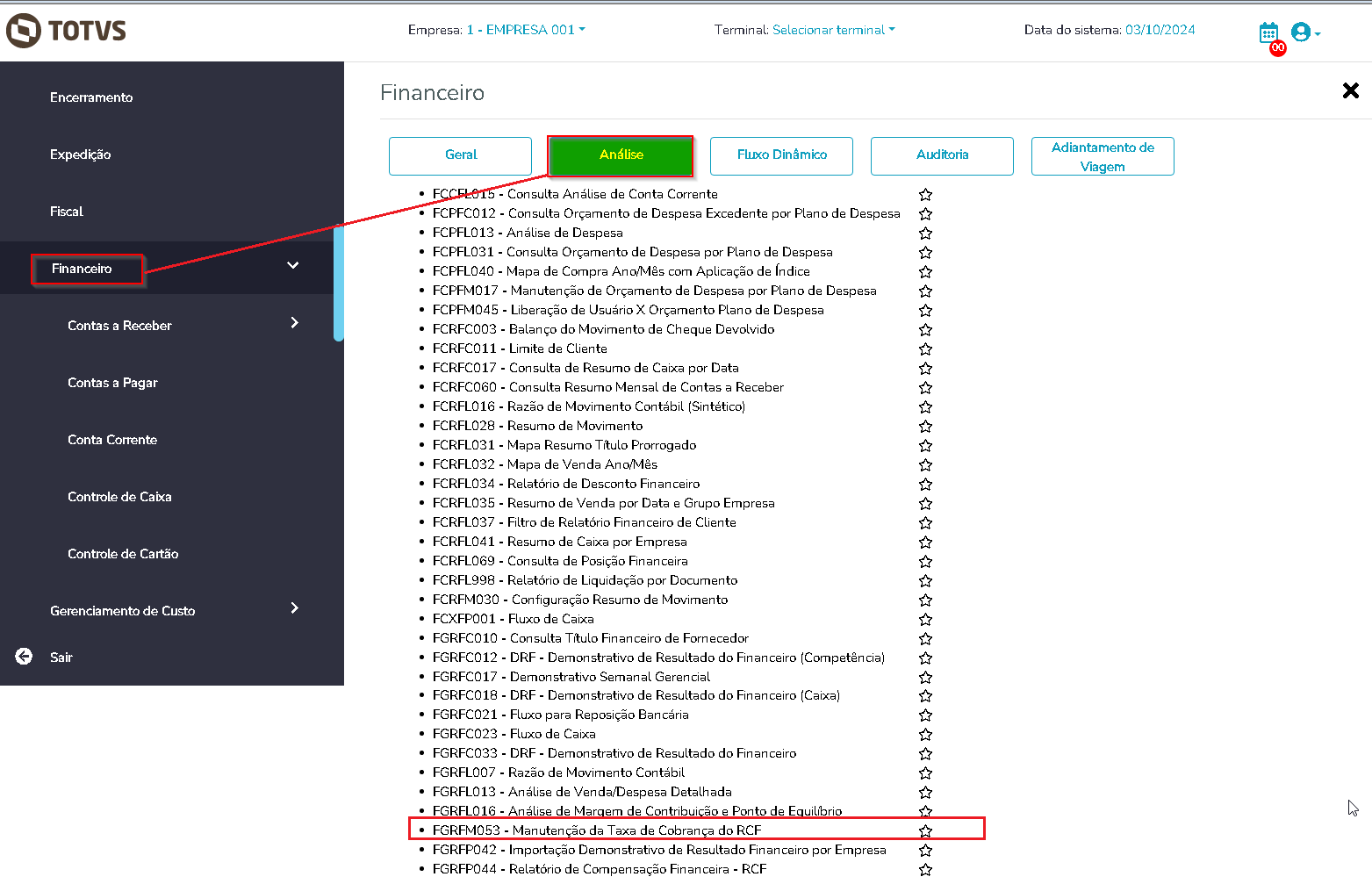Open Selecionar terminal dropdown
1372x884 pixels.
pyautogui.click(x=834, y=30)
